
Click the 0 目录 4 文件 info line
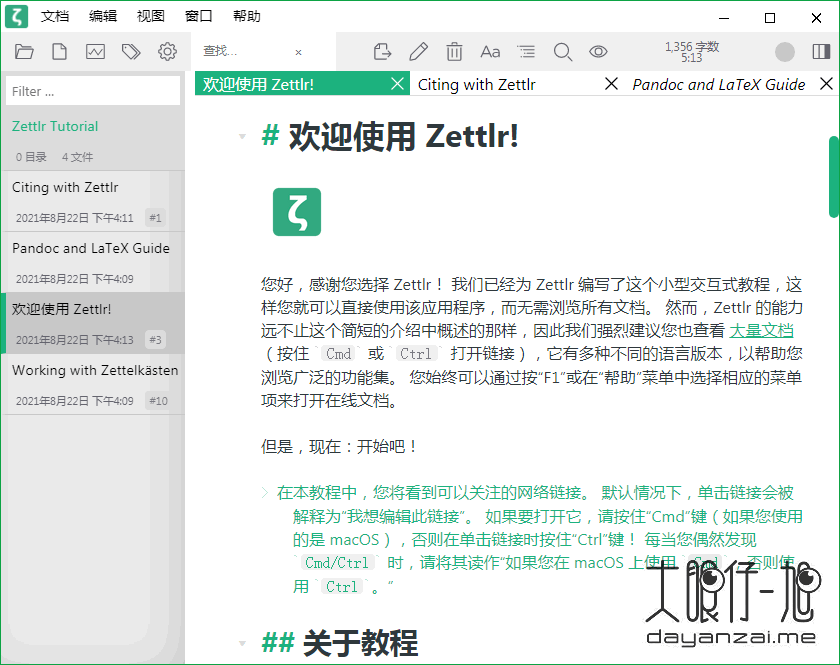(x=54, y=157)
